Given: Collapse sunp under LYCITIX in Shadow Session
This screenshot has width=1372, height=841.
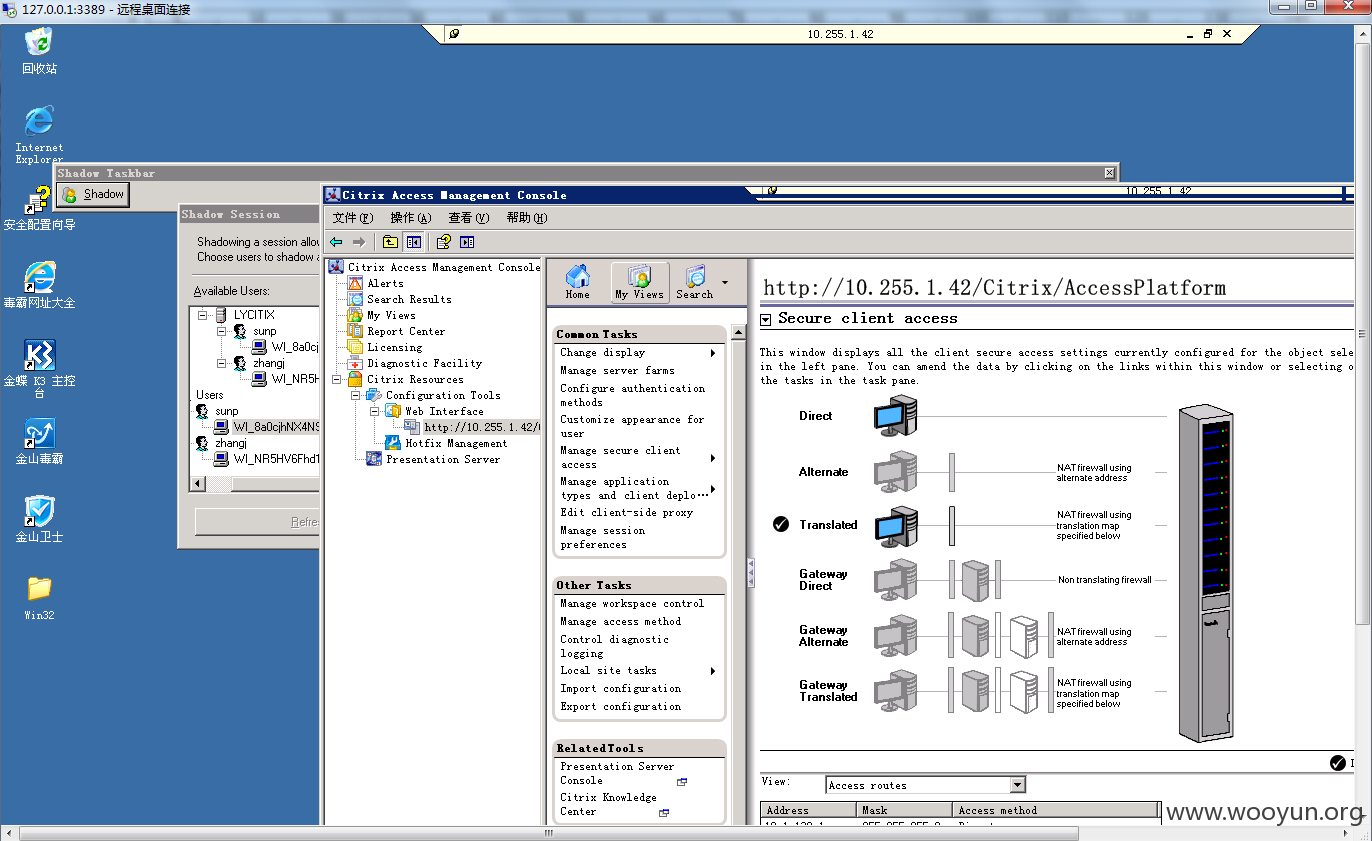Looking at the screenshot, I should (222, 331).
